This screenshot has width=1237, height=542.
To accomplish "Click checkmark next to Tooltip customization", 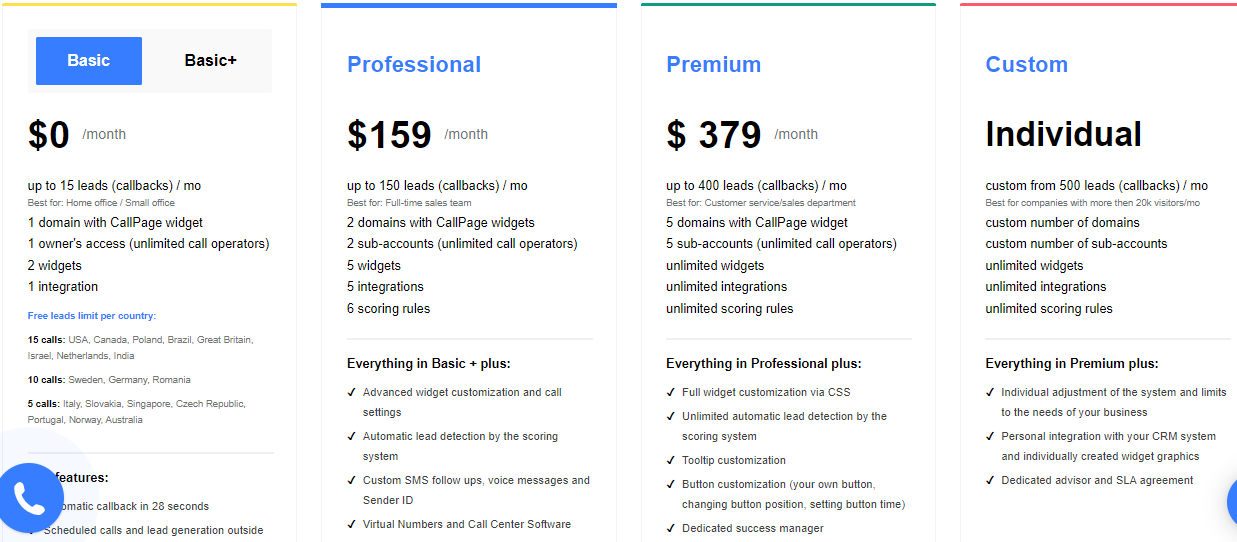I will point(671,461).
